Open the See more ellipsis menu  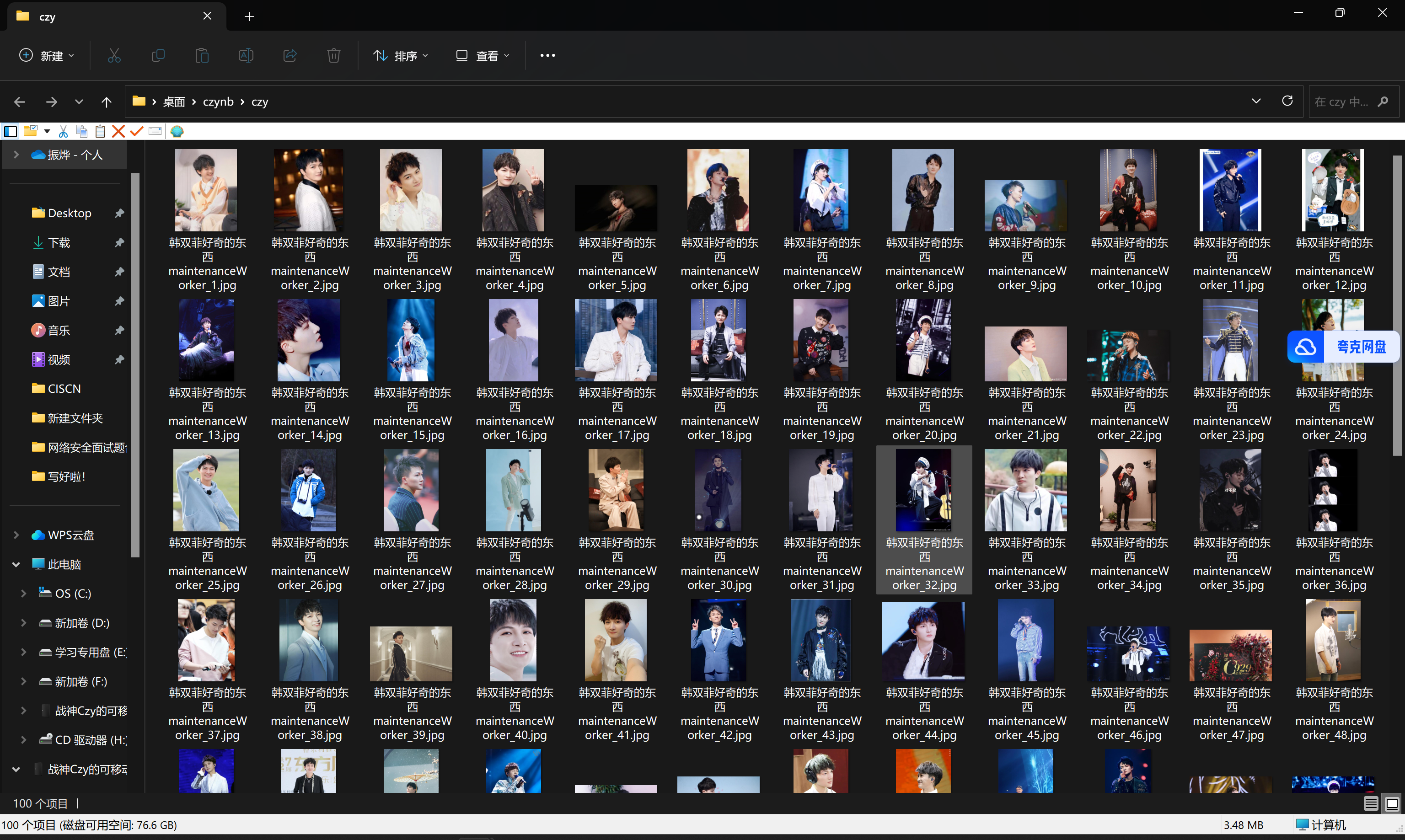[547, 55]
